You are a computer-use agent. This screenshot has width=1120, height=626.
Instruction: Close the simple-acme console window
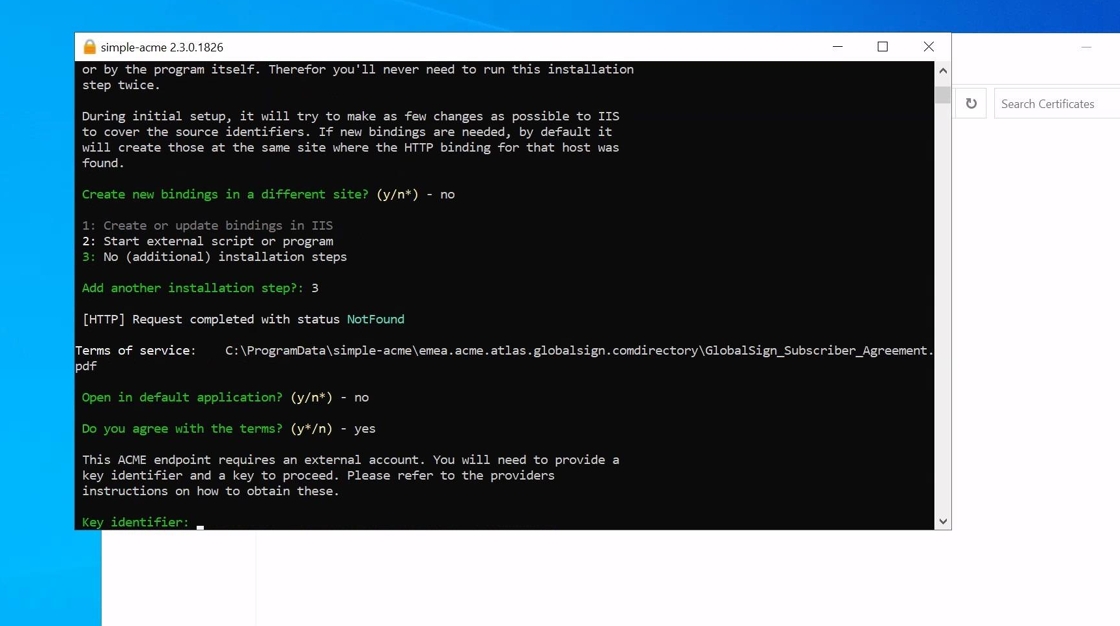click(929, 46)
